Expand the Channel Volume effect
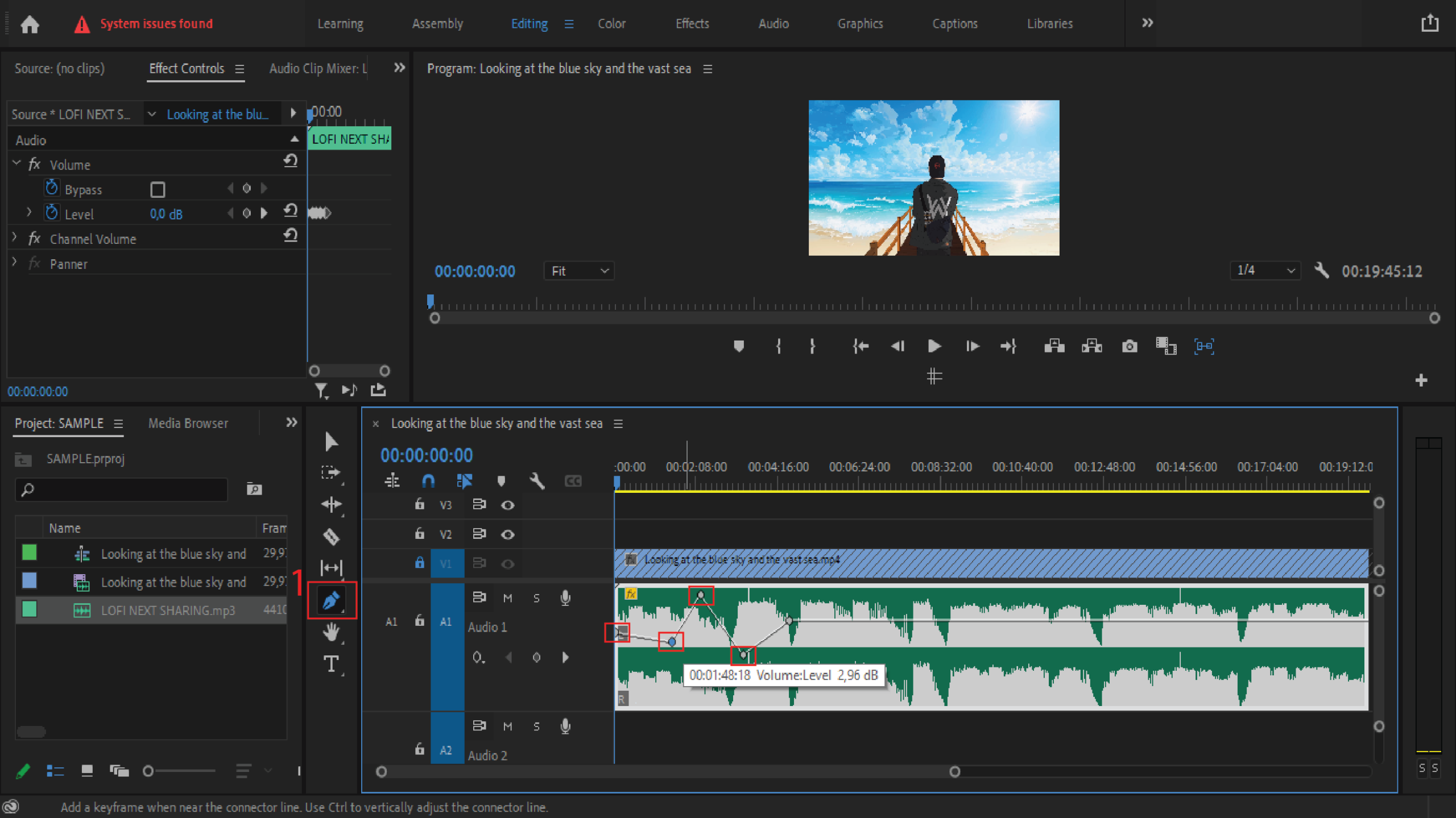This screenshot has height=818, width=1456. point(15,238)
